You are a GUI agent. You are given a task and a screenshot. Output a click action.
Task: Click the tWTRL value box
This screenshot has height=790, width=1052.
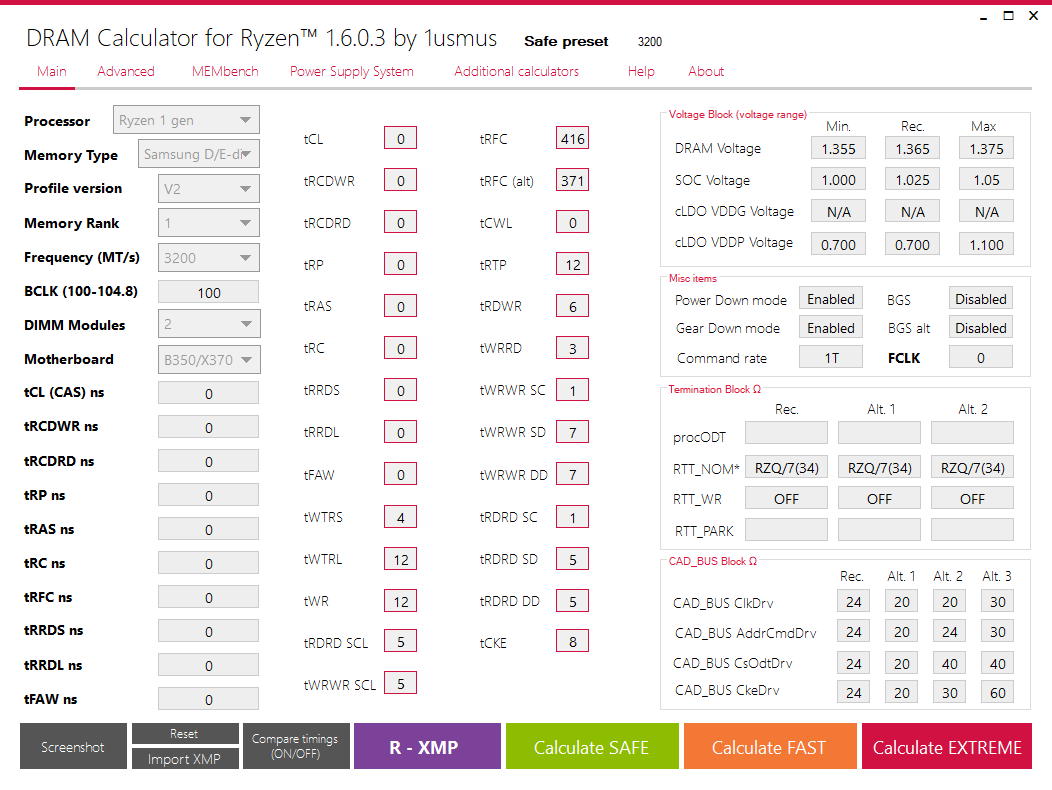(x=401, y=559)
